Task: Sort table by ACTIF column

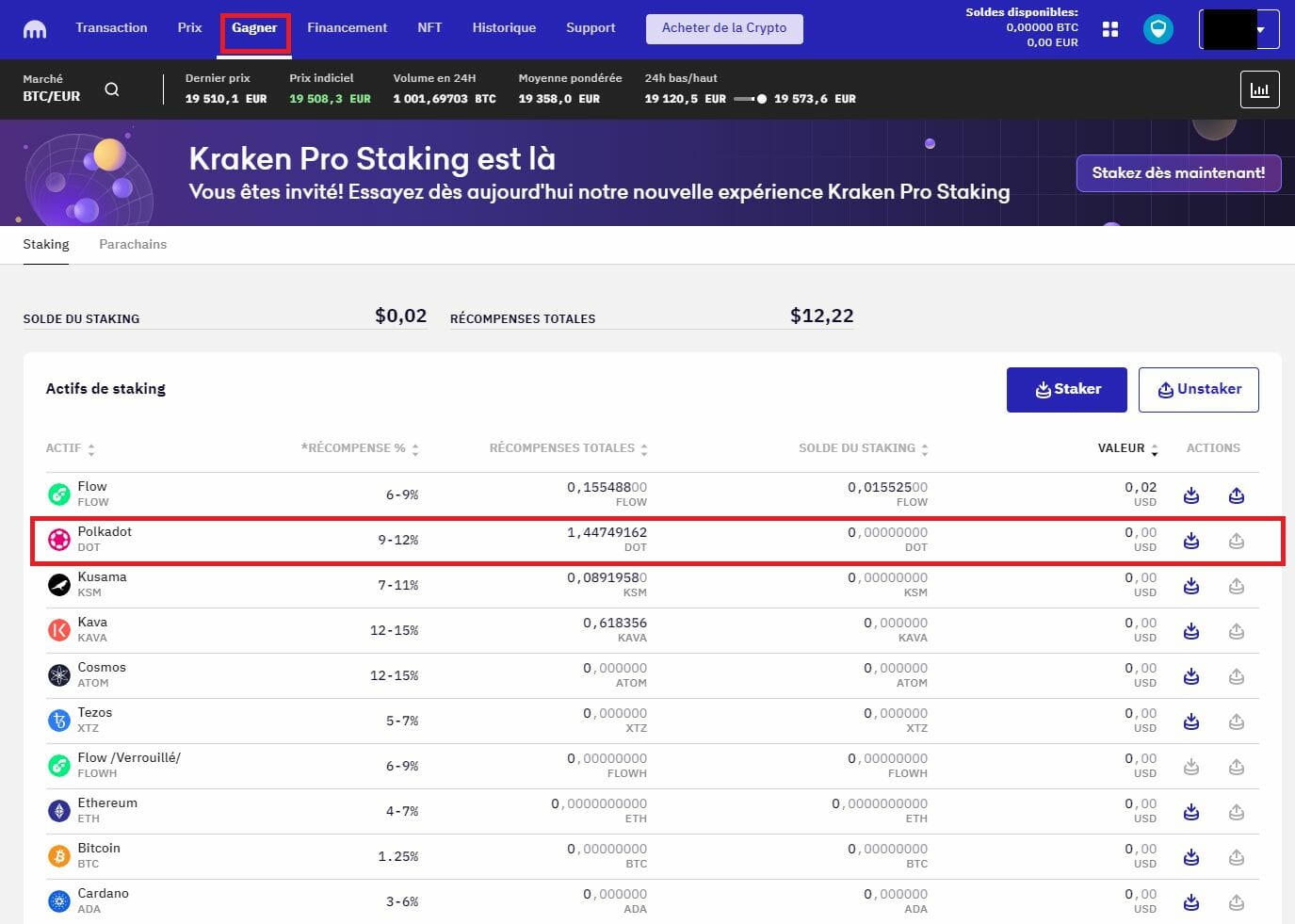Action: [x=71, y=448]
